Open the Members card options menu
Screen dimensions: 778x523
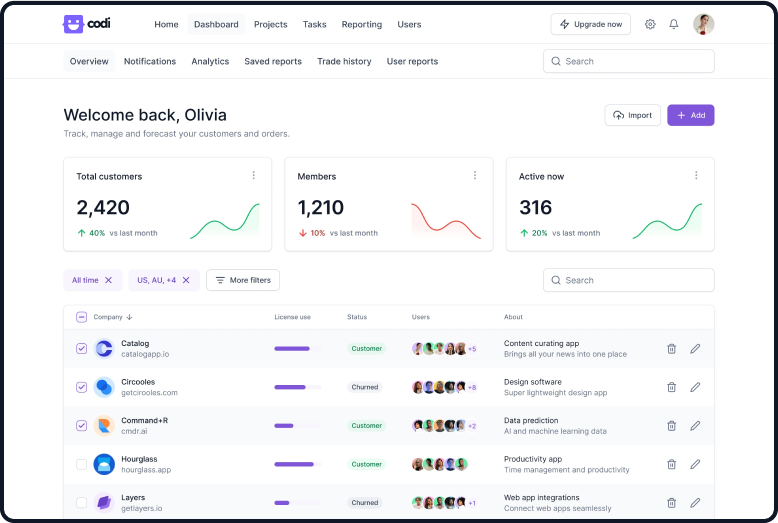(475, 175)
